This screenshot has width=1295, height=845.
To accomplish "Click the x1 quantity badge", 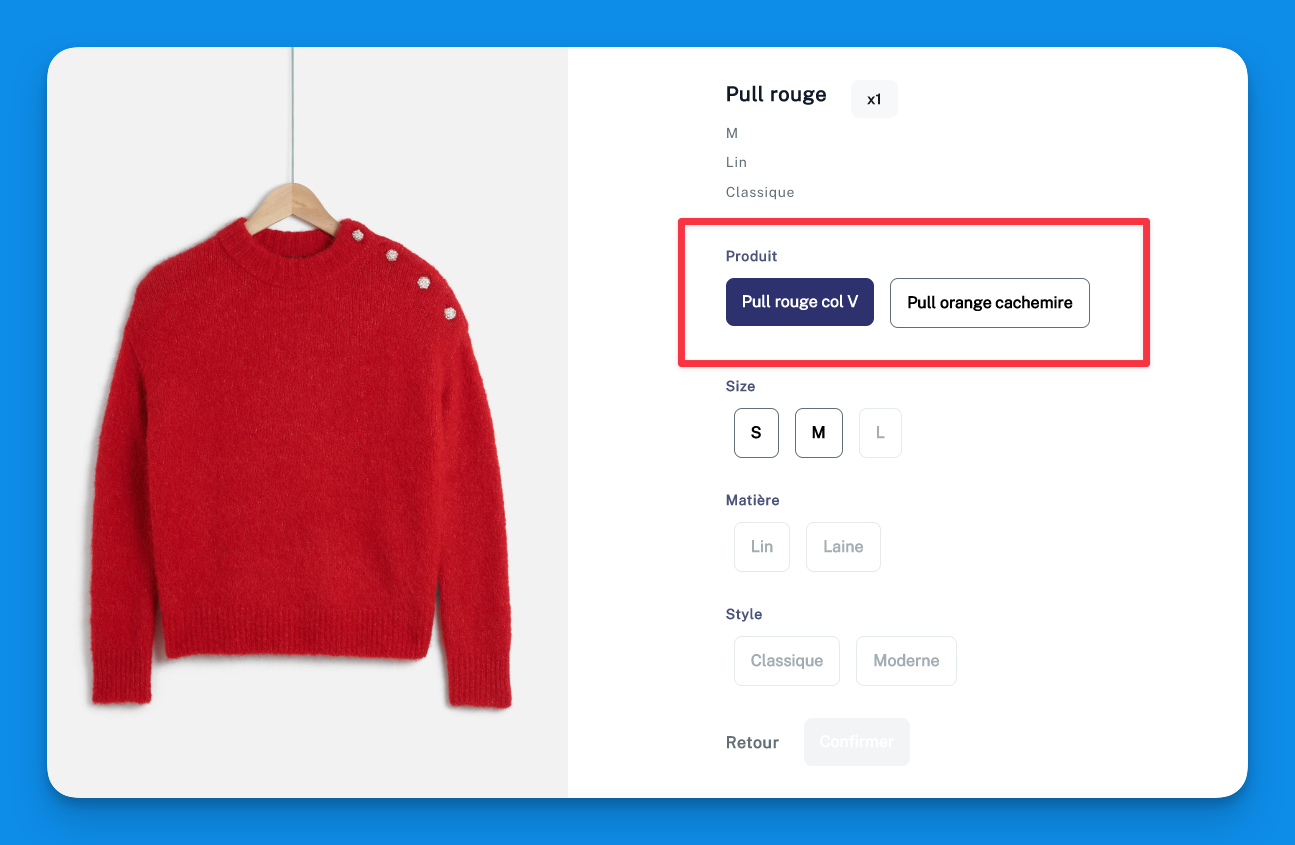I will 874,99.
